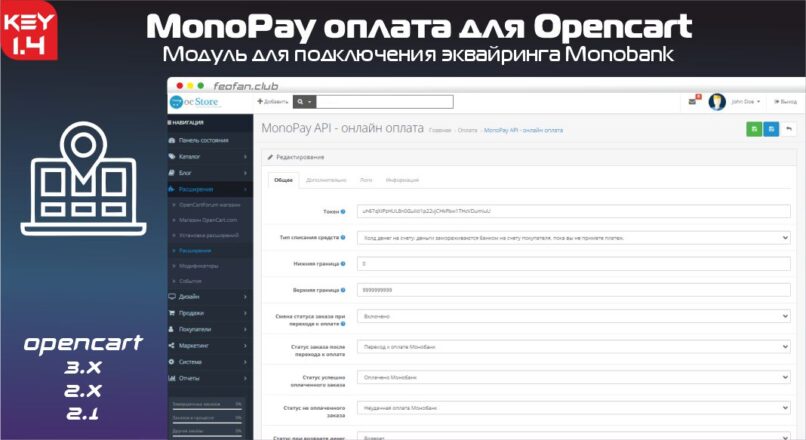Collapse the top-level Расширения menu arrow
The width and height of the screenshot is (806, 440).
pos(245,189)
